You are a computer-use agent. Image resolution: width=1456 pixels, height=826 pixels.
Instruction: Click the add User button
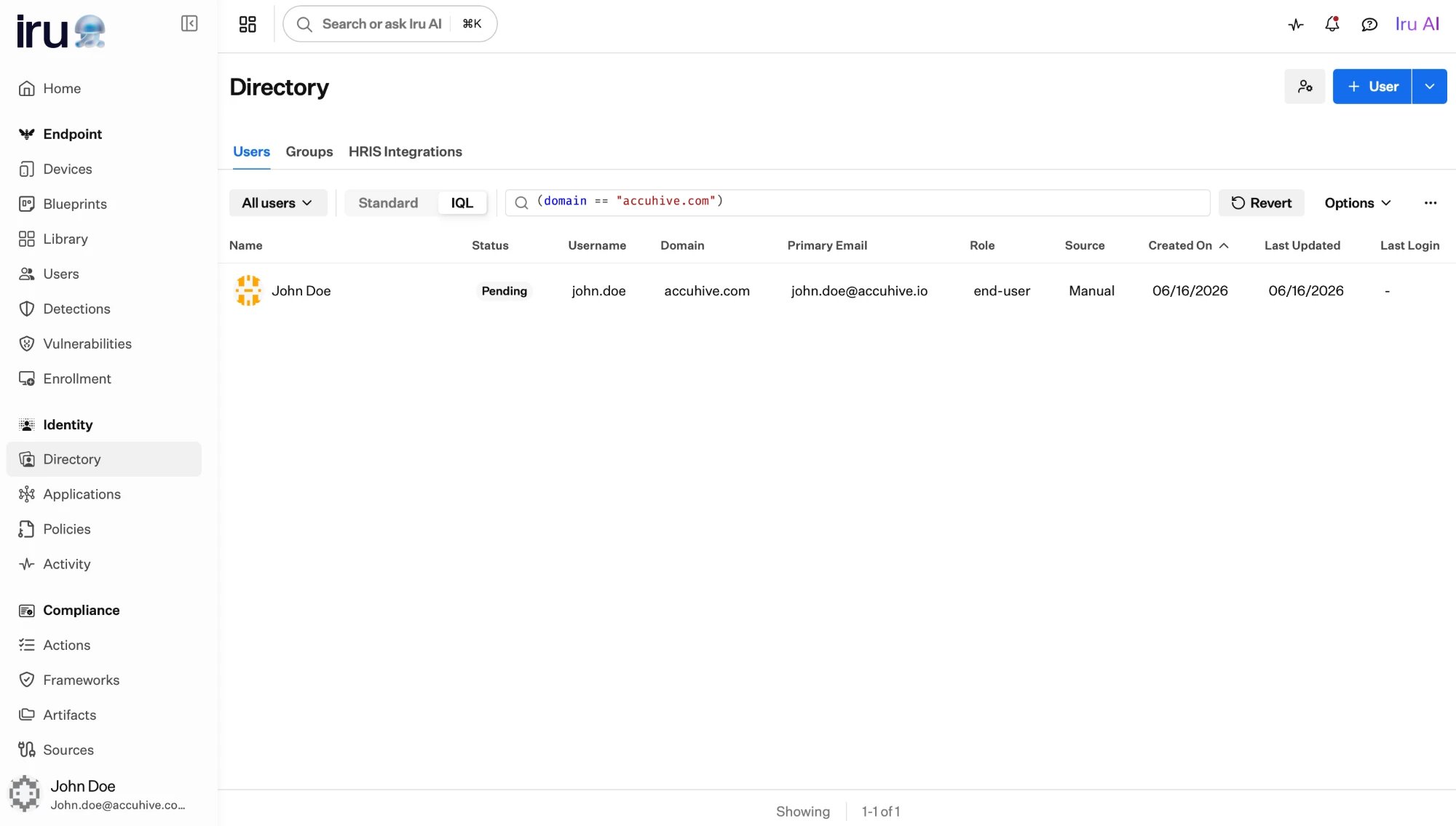1372,87
